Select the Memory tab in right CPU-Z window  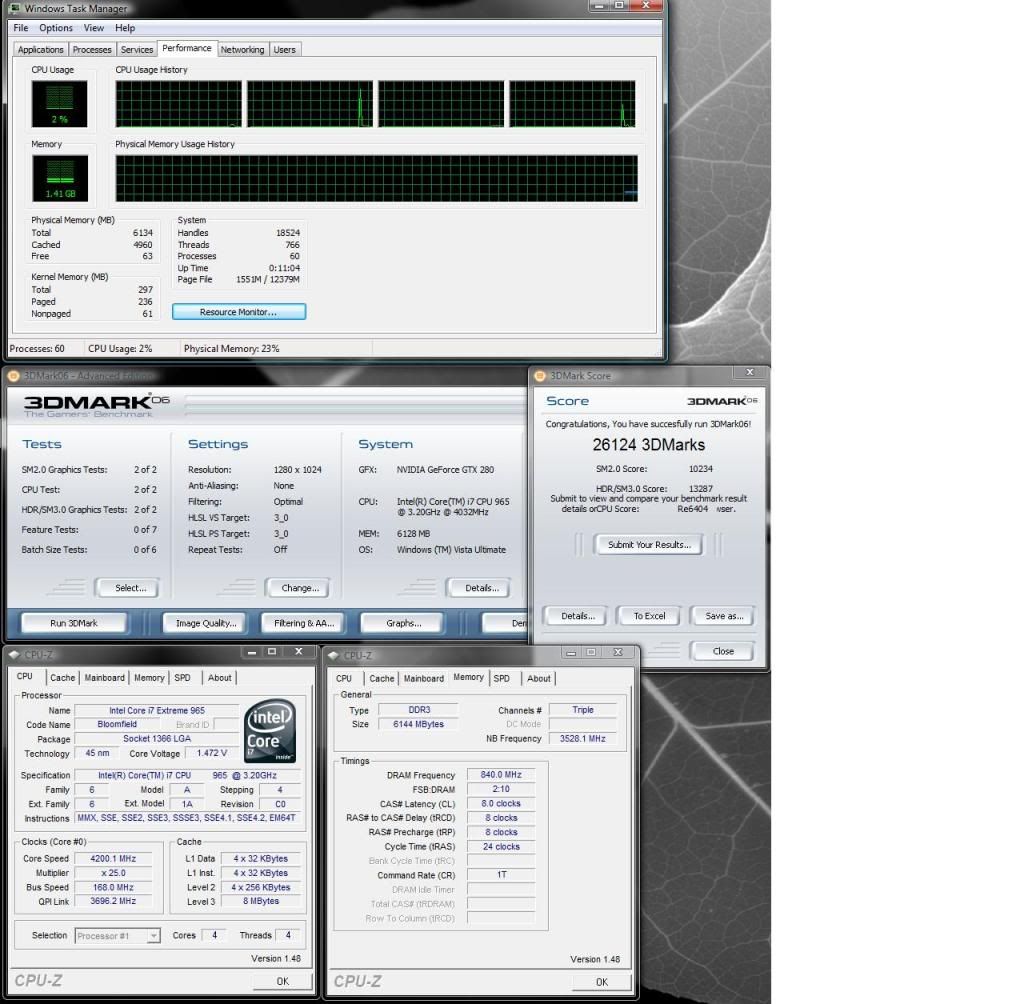tap(469, 677)
